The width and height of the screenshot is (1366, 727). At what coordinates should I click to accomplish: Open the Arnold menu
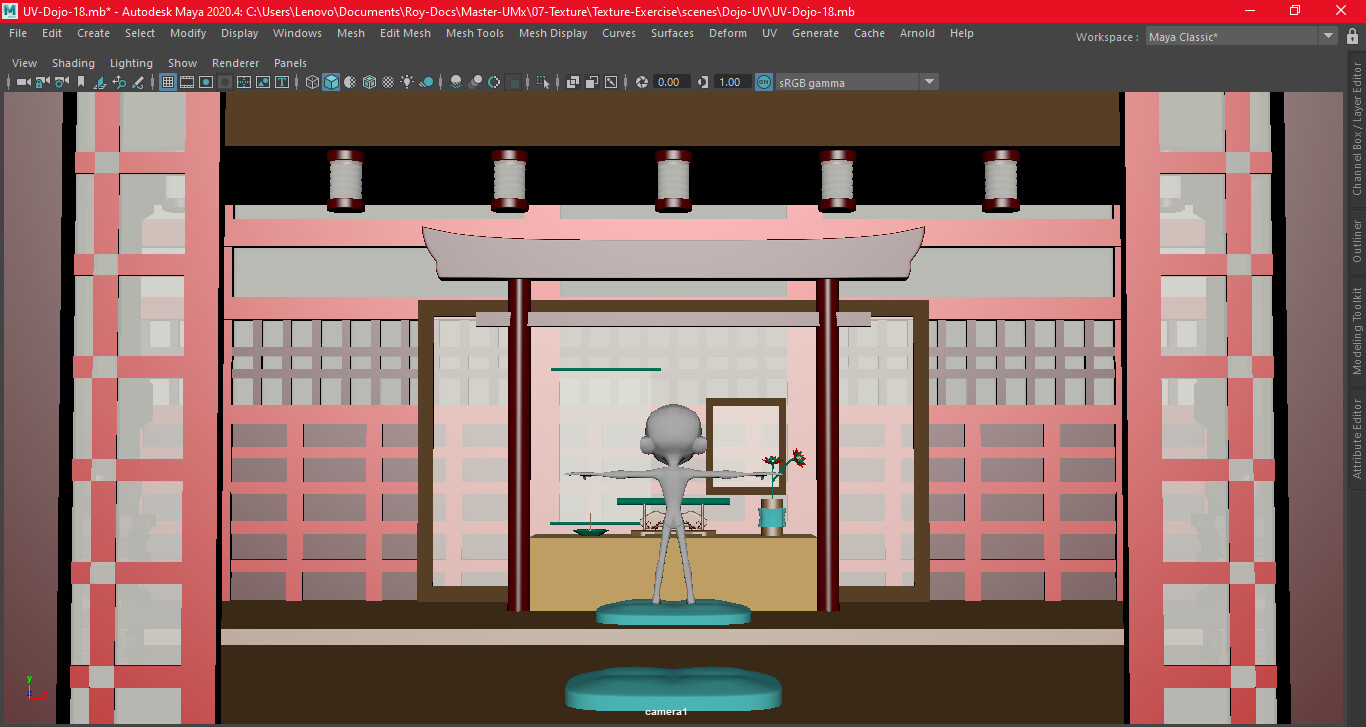point(917,33)
